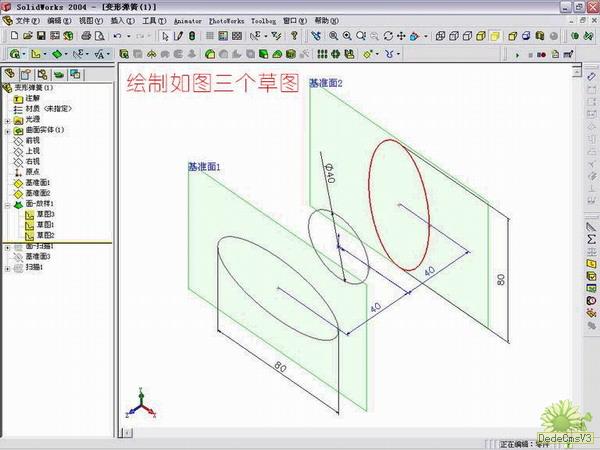600x450 pixels.
Task: Switch to the FeatureManager tree tab icon
Action: click(x=12, y=74)
